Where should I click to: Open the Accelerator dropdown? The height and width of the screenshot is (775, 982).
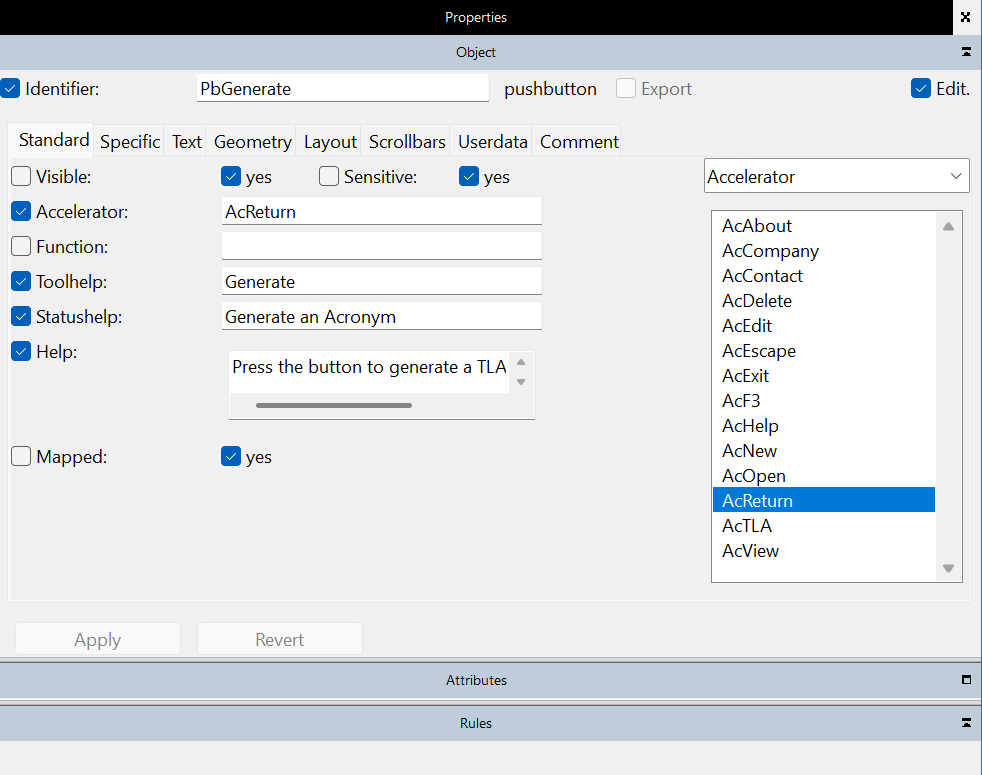836,177
